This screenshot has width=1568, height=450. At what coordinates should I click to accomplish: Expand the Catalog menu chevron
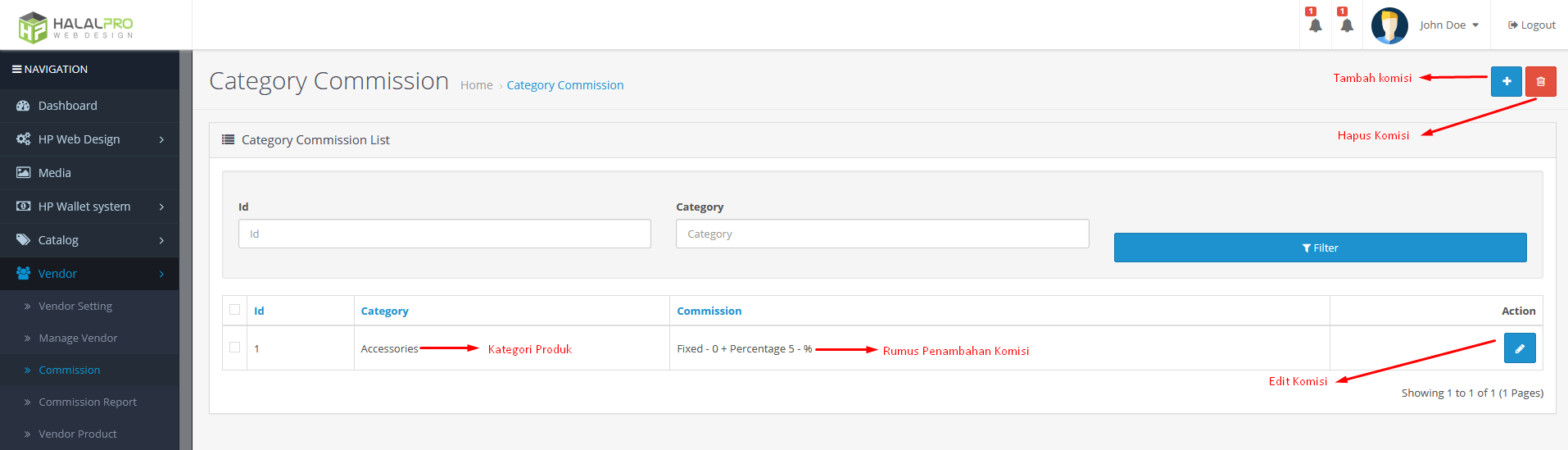click(161, 241)
